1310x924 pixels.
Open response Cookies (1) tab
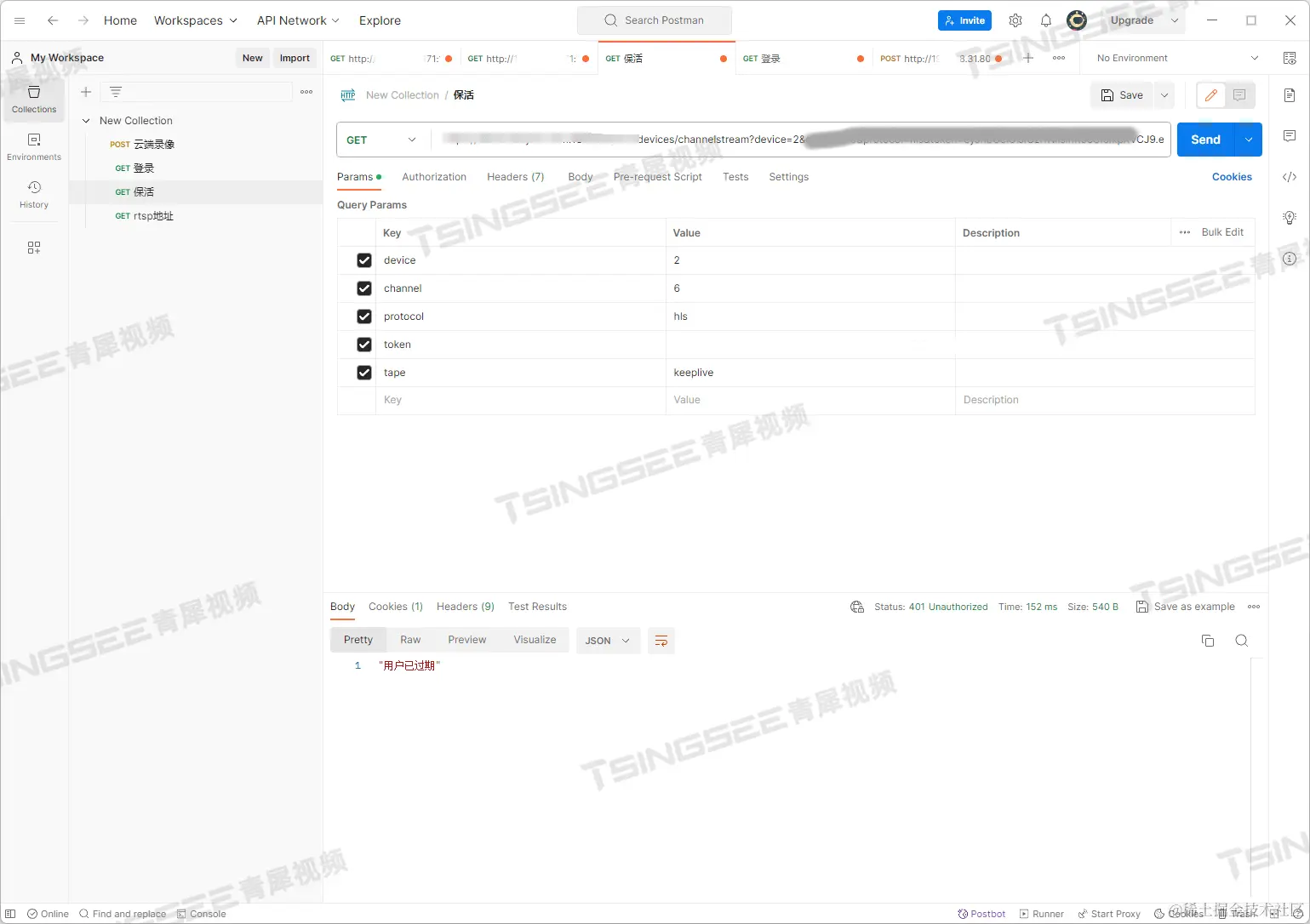(396, 607)
